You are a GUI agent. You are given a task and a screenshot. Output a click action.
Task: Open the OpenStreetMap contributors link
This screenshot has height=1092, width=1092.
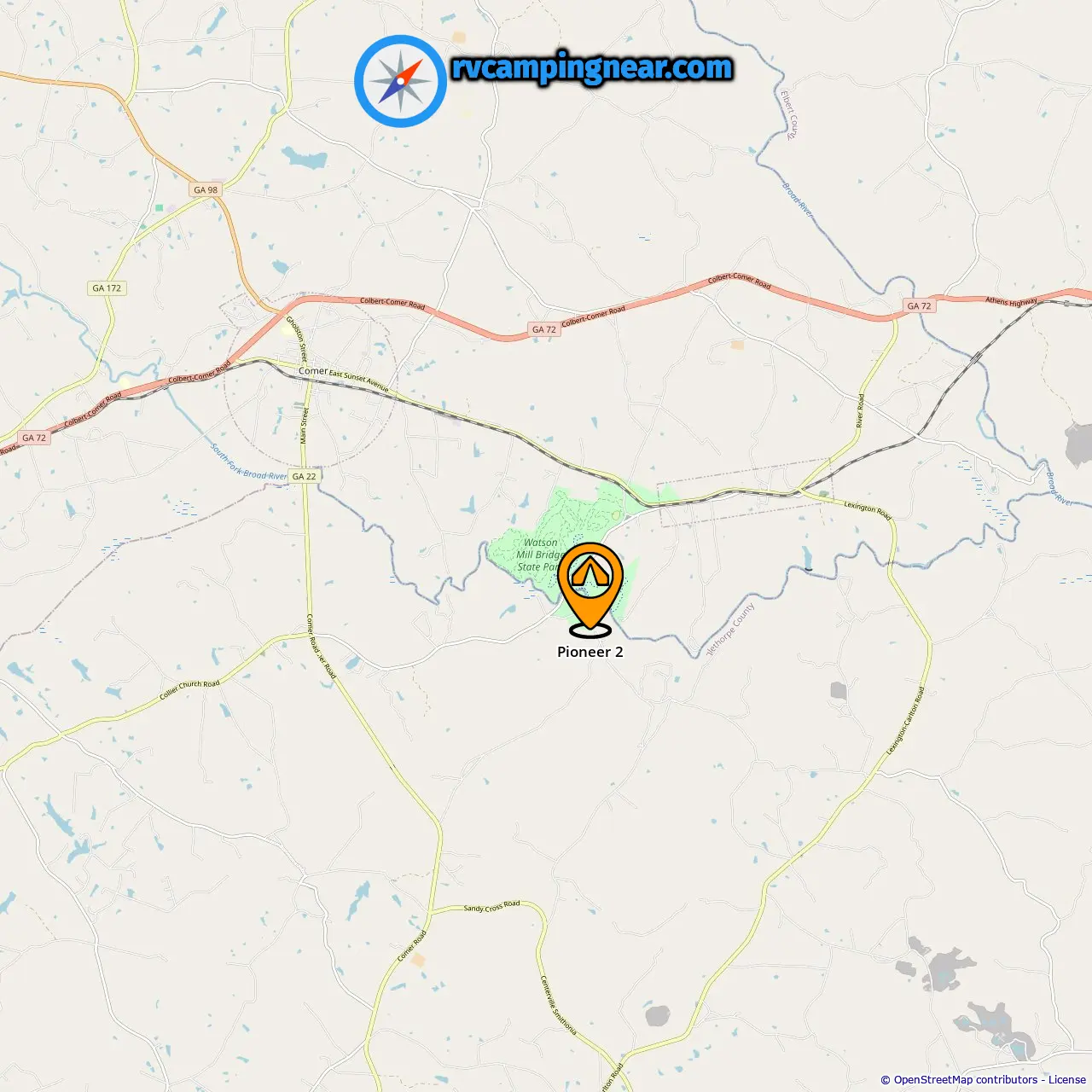967,1079
